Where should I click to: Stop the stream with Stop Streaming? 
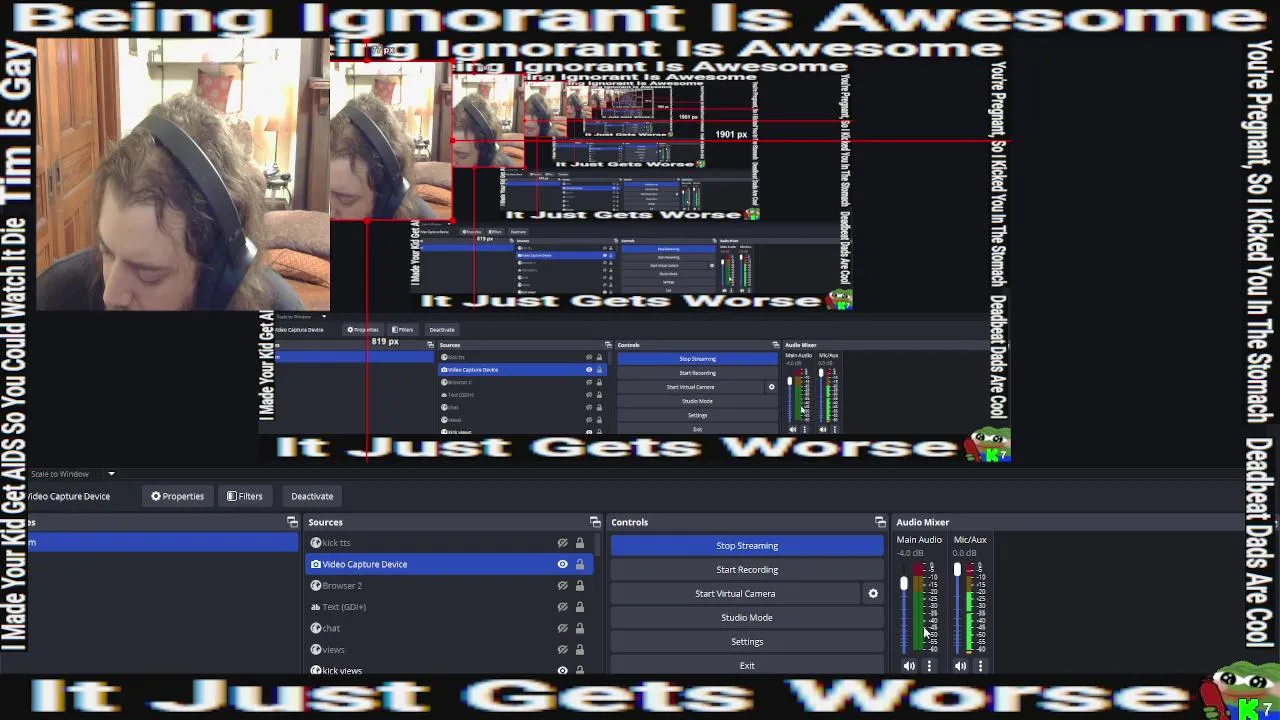pyautogui.click(x=747, y=546)
